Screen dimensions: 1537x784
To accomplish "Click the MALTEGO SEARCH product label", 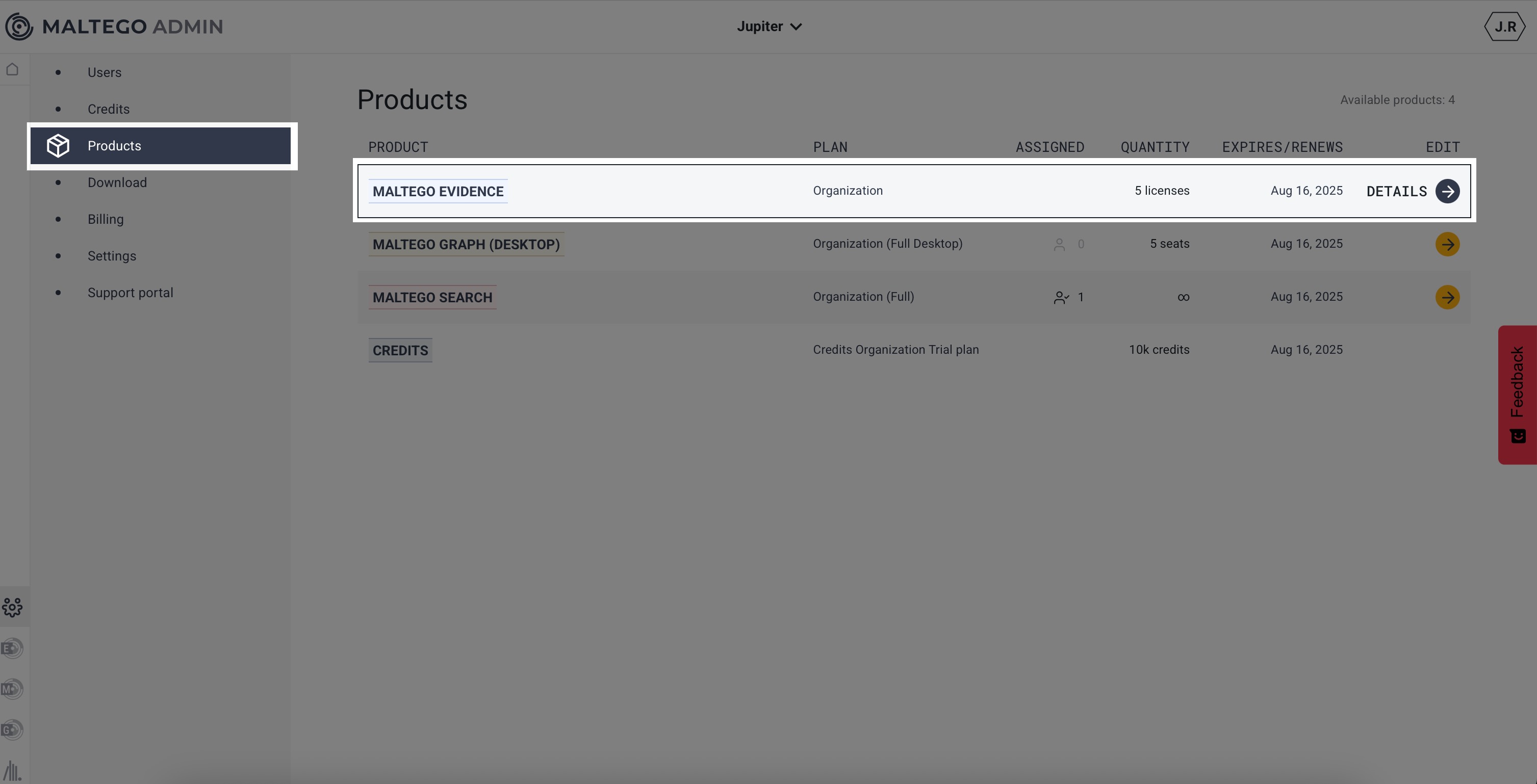I will (432, 297).
